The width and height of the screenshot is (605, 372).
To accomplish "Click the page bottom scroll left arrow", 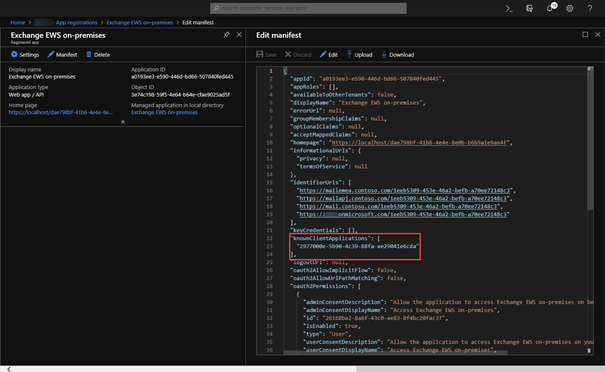I will click(x=9, y=369).
